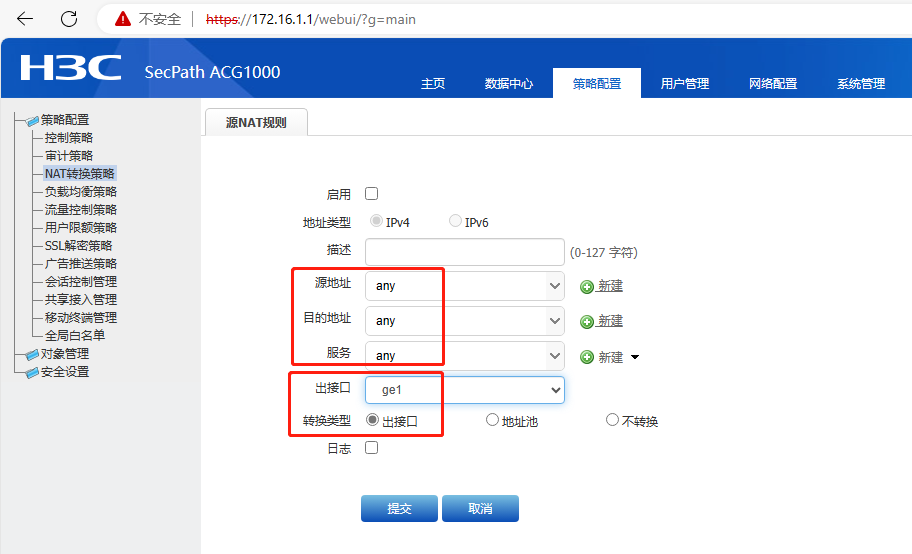The width and height of the screenshot is (912, 554).
Task: Submit the form with 提交
Action: tap(399, 509)
